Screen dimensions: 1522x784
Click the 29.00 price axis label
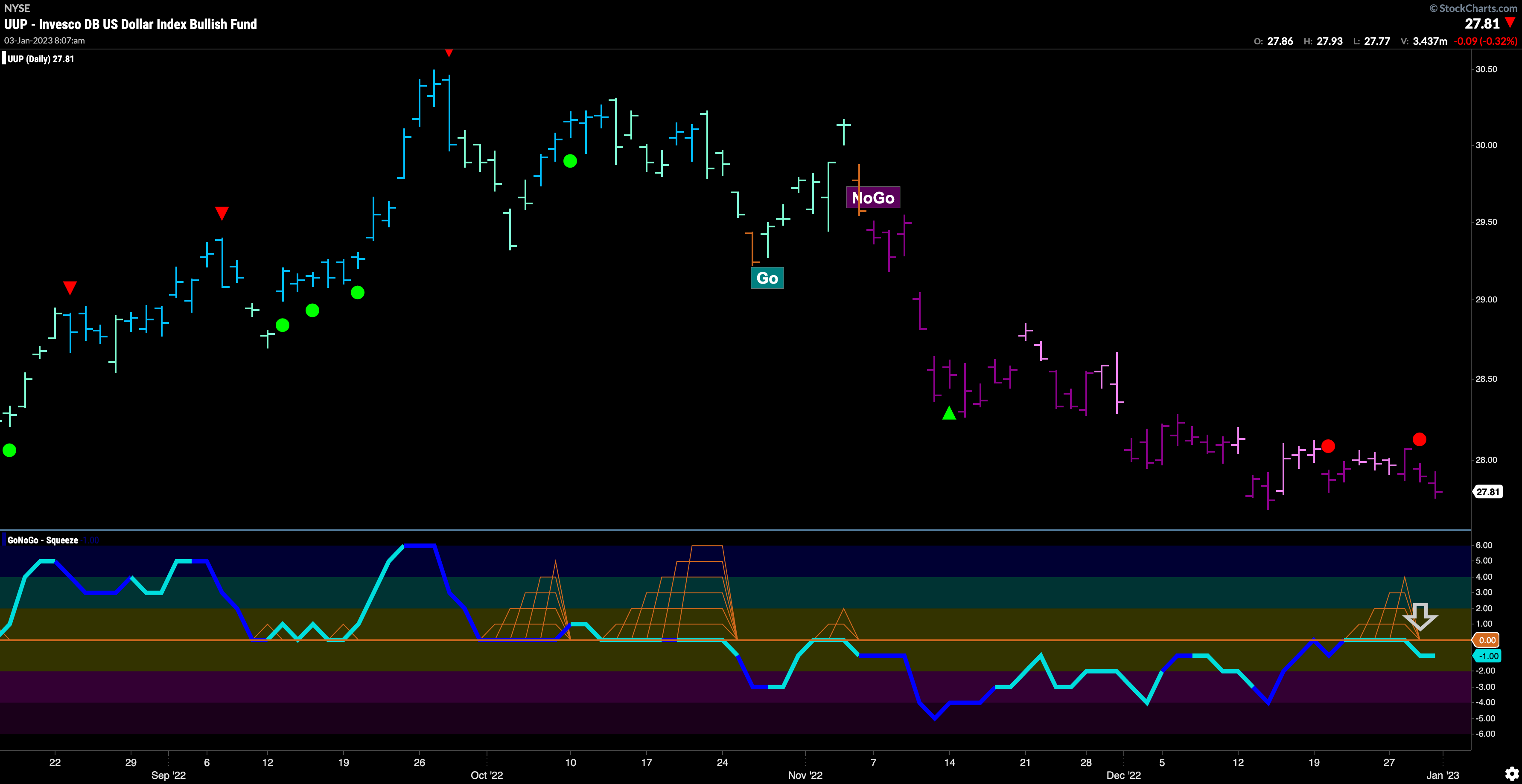1487,299
